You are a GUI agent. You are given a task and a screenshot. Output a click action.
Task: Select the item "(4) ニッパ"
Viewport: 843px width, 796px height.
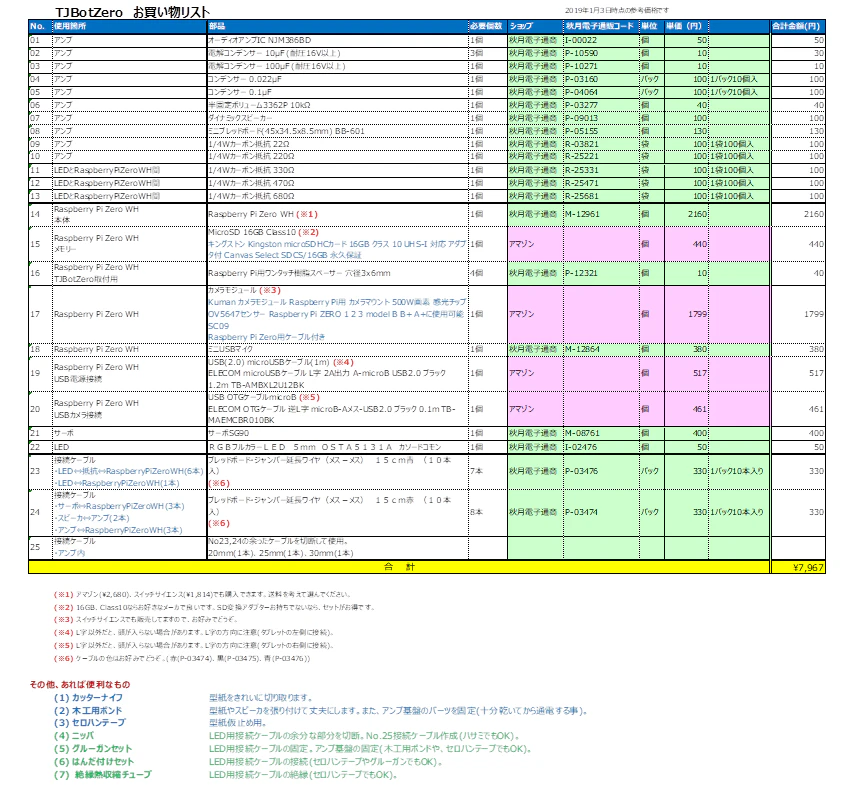point(74,736)
